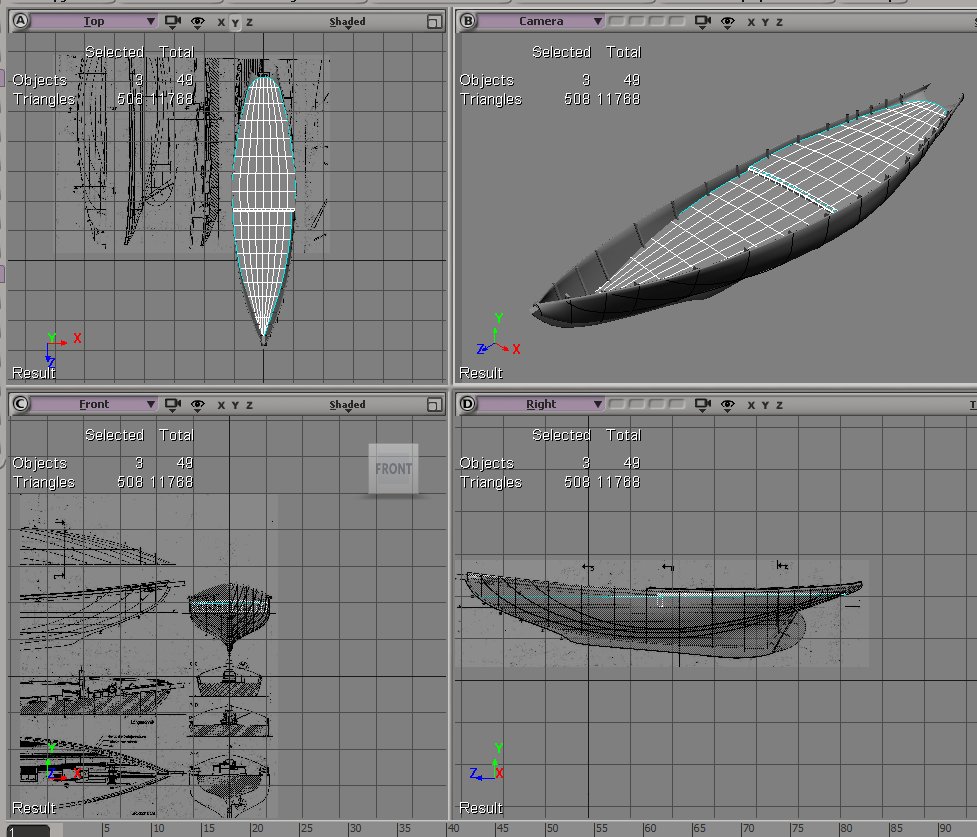The image size is (977, 837).
Task: Open the Camera view selector dropdown
Action: tap(542, 21)
